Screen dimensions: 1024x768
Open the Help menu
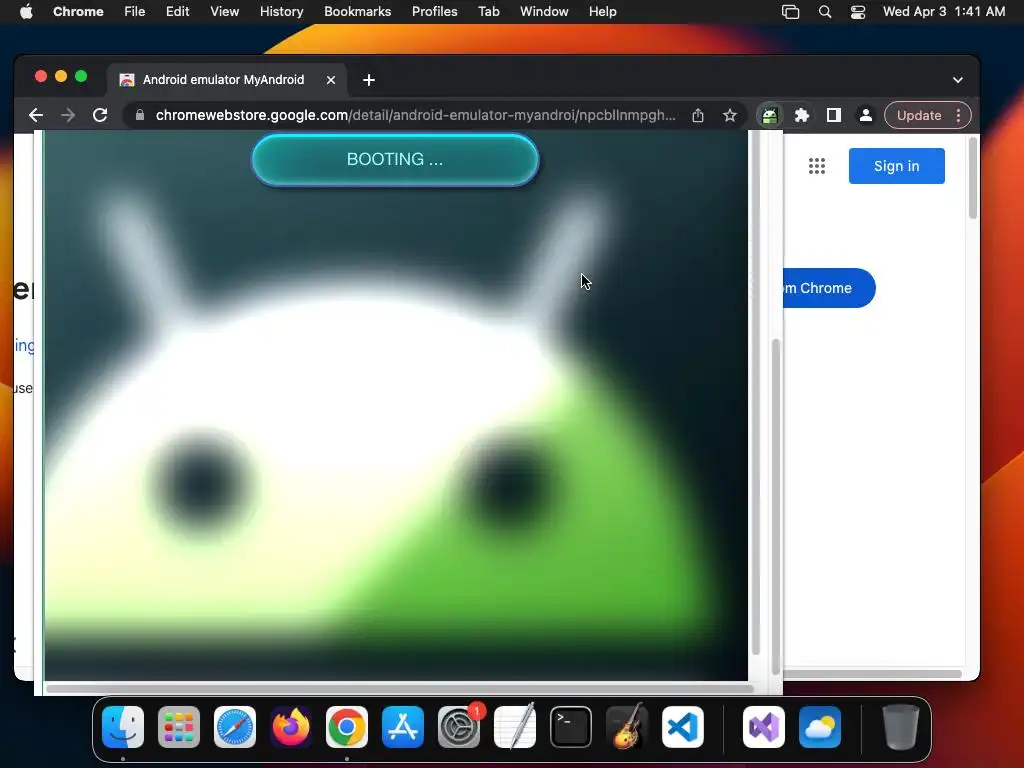click(602, 12)
